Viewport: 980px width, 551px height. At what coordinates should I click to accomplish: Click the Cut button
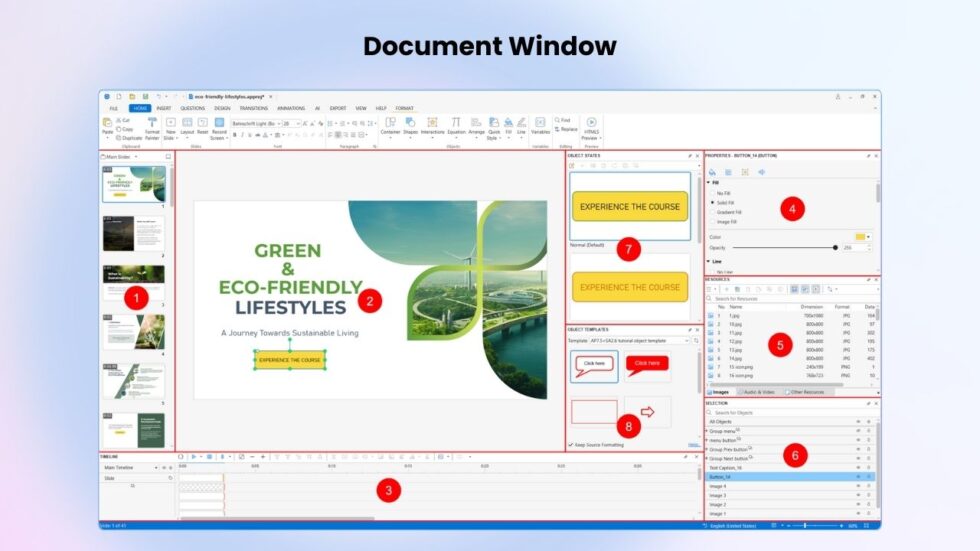(x=123, y=120)
